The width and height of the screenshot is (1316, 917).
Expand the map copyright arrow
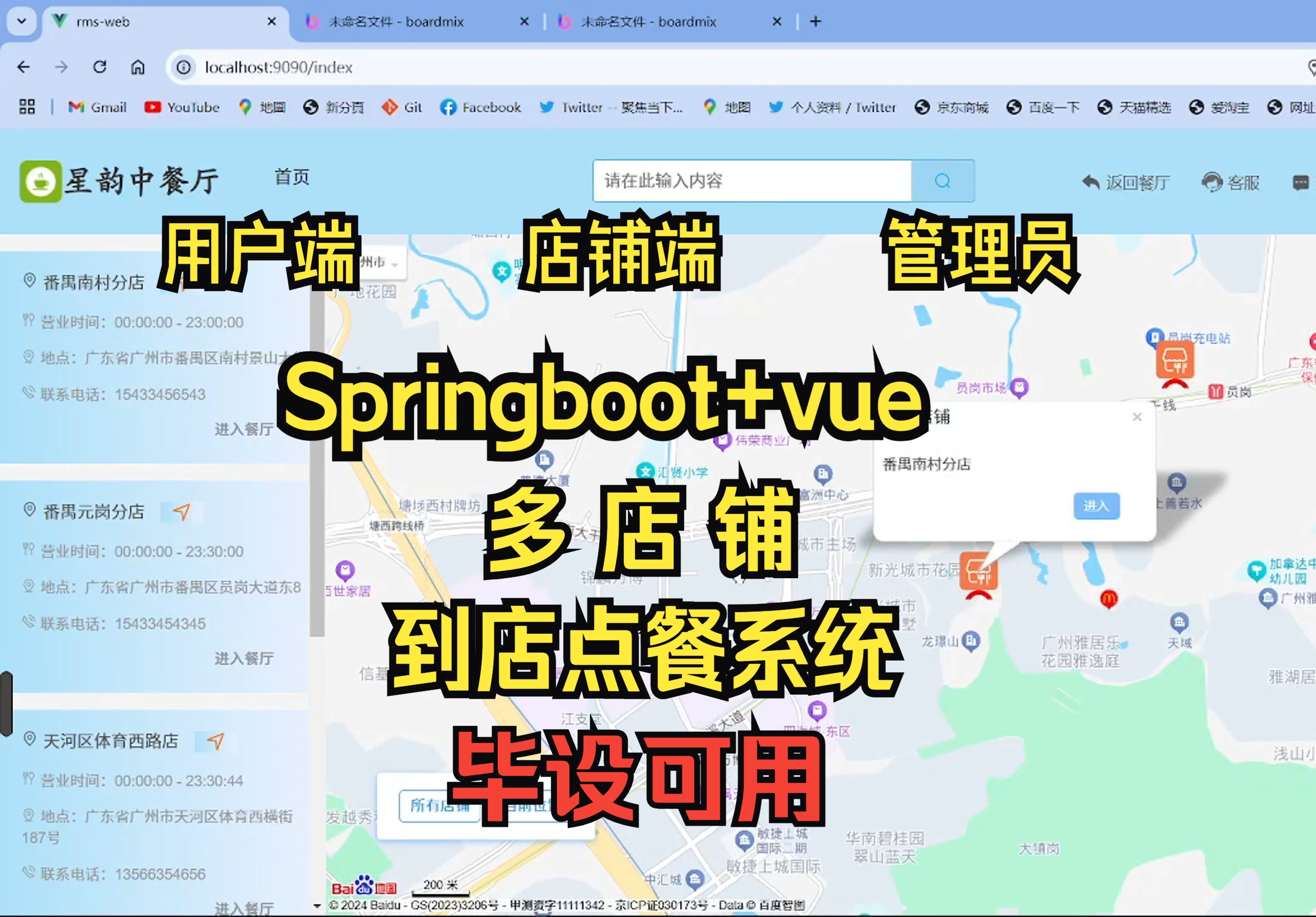pyautogui.click(x=317, y=906)
